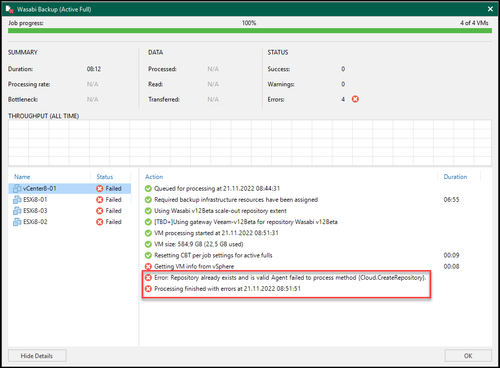
Task: Click the Wasabi Backup window title icon
Action: (9, 9)
